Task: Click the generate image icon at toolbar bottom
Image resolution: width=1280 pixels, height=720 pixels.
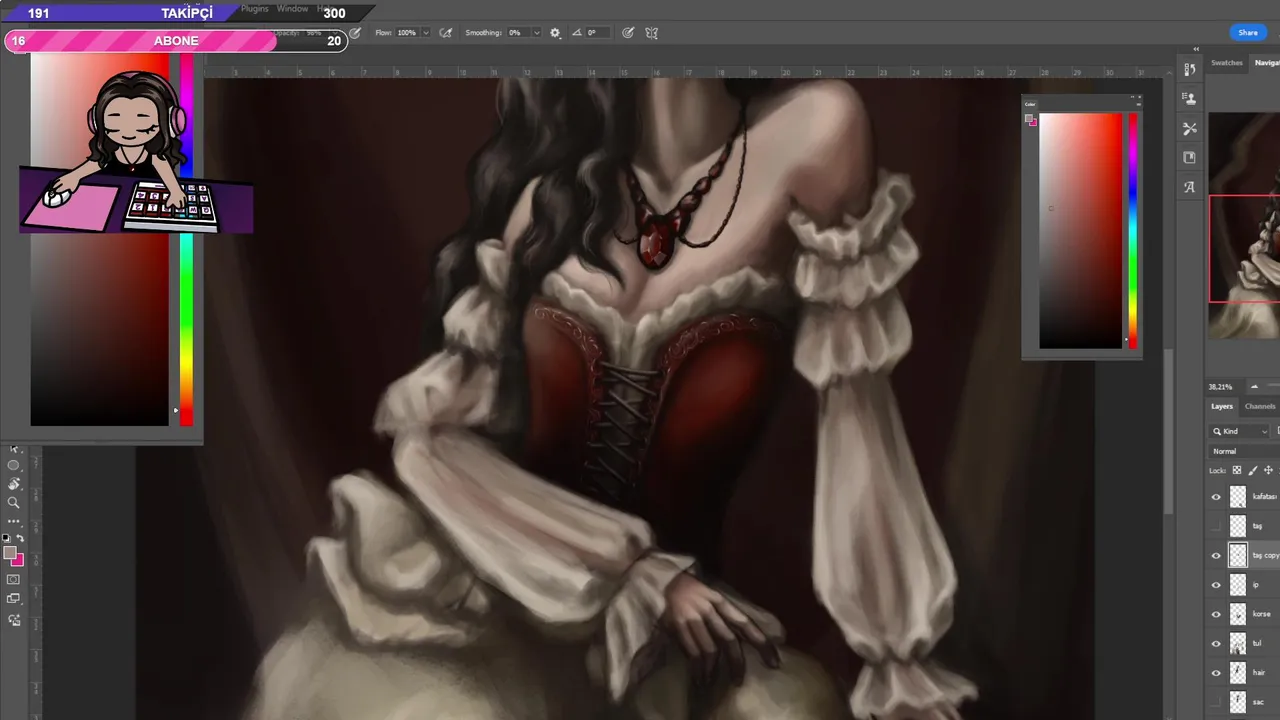Action: coord(13,620)
